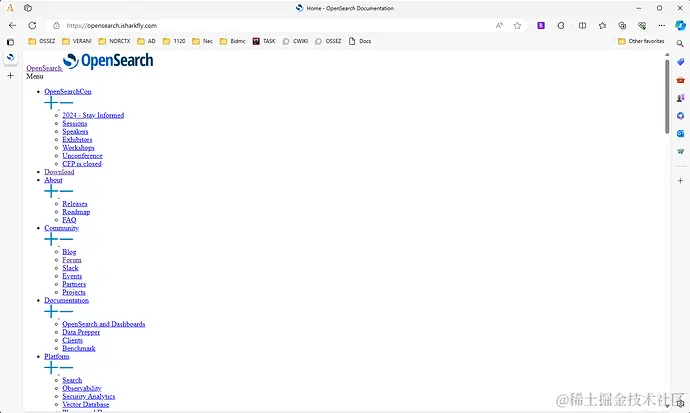Open Other favorites folder
The width and height of the screenshot is (690, 413).
pyautogui.click(x=641, y=41)
